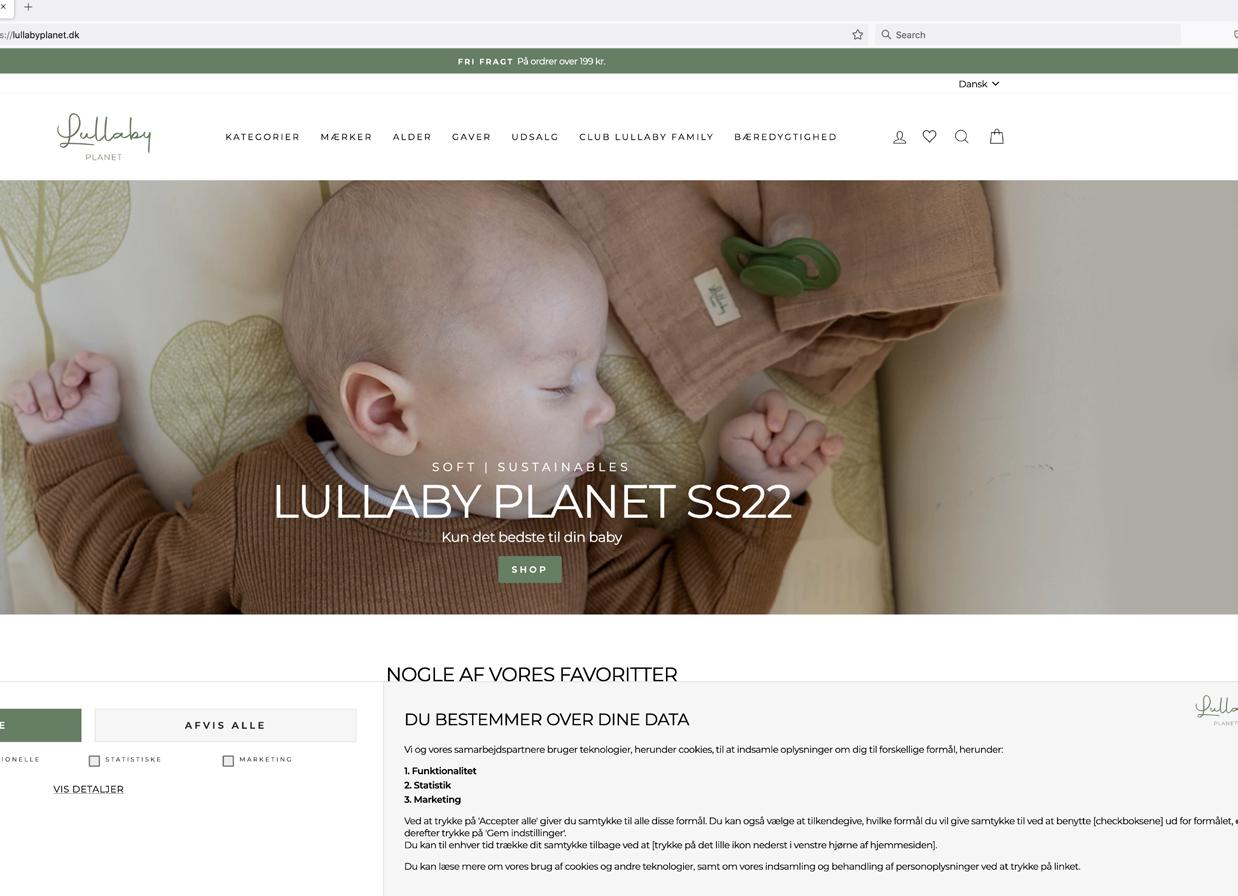1238x896 pixels.
Task: Bookmark page with star icon
Action: (x=857, y=34)
